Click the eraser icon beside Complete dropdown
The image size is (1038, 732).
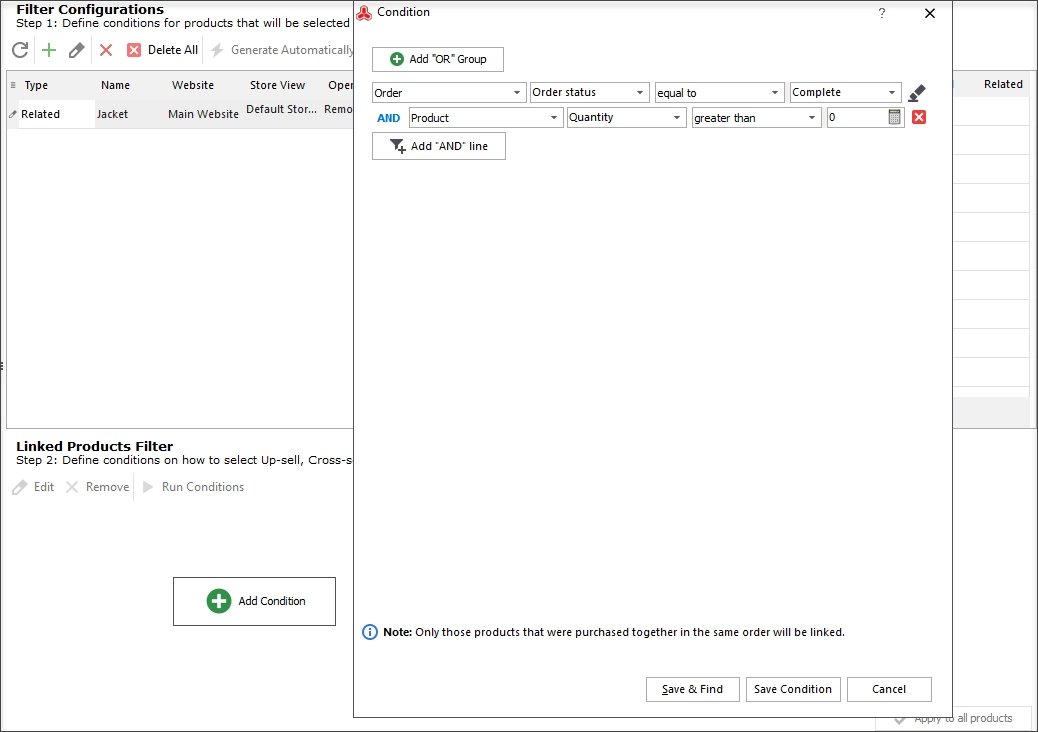point(917,93)
